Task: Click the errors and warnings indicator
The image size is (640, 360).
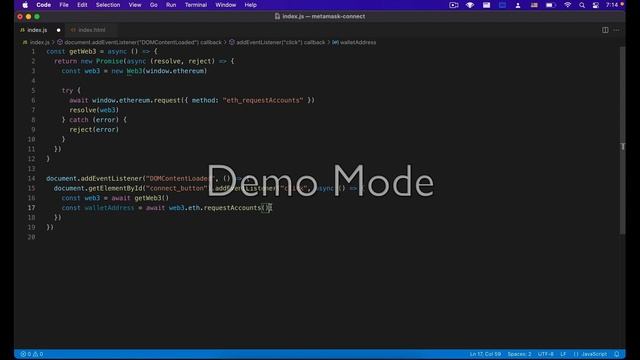Action: click(32, 354)
